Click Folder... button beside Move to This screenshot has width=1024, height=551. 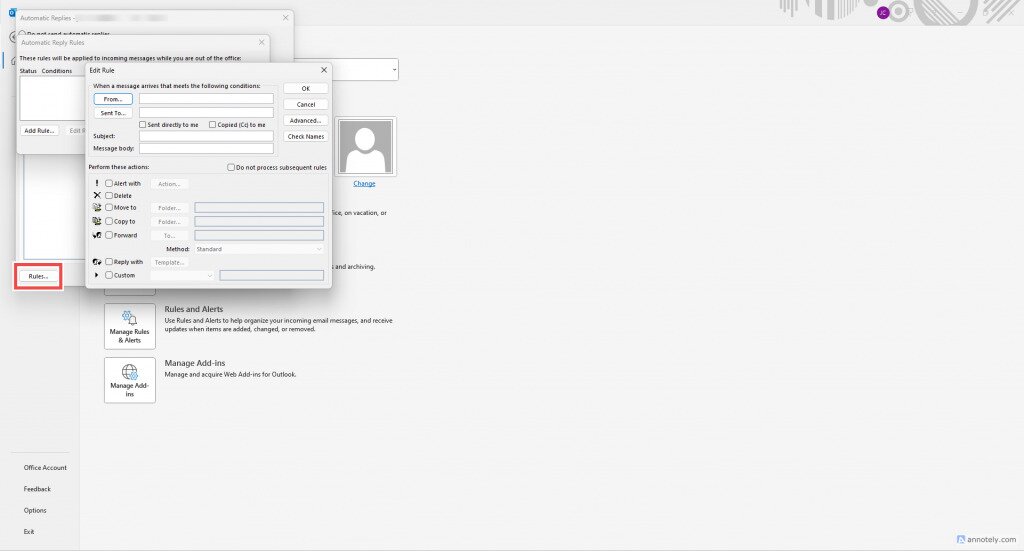[x=169, y=208]
